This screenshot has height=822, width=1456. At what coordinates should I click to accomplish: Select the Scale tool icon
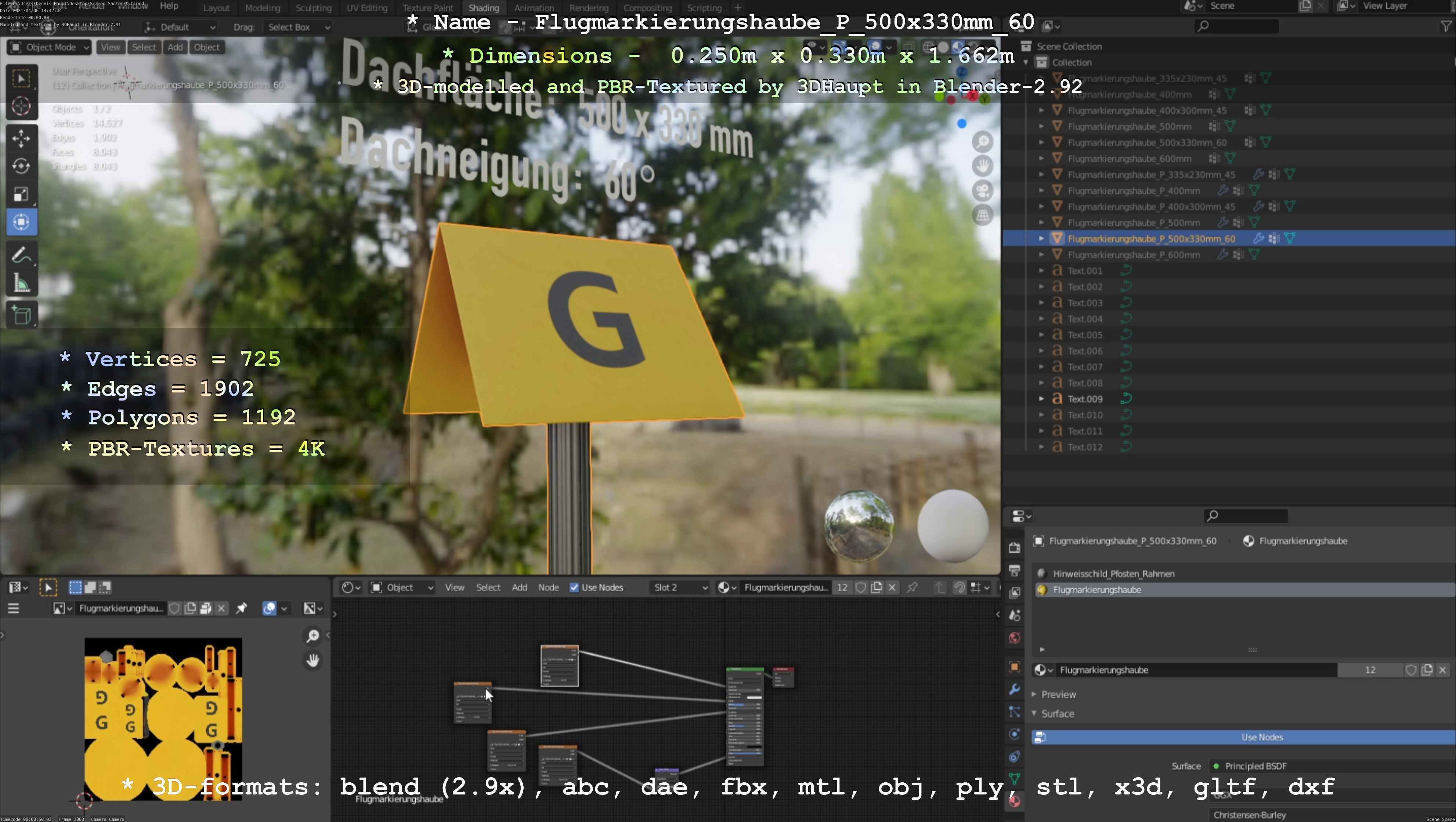pos(21,194)
